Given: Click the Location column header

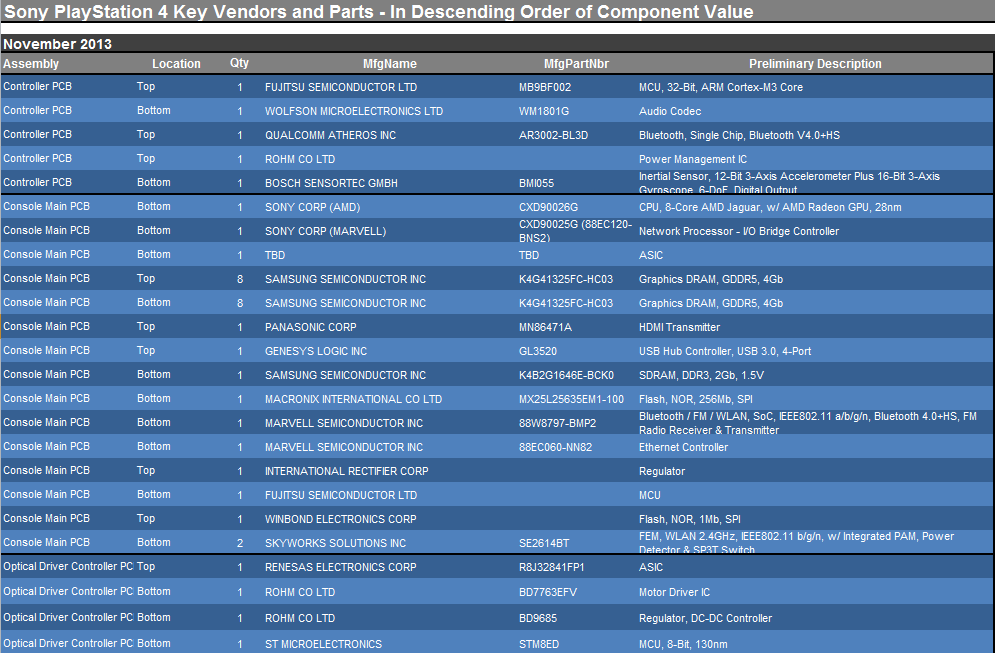Looking at the screenshot, I should click(x=176, y=64).
